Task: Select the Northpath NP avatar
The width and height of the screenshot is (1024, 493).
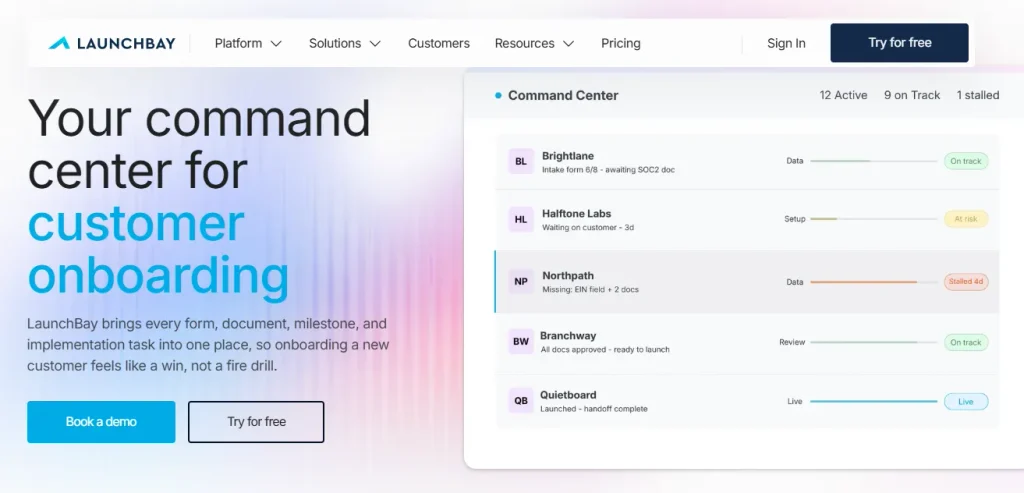Action: [x=521, y=281]
